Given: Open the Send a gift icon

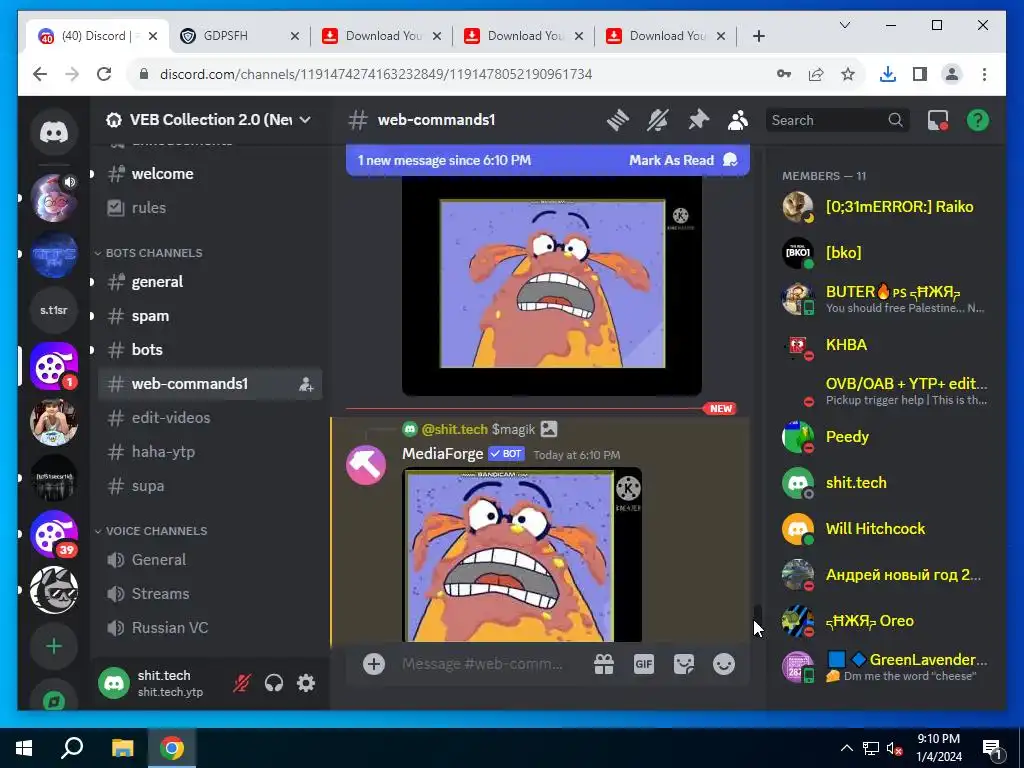Looking at the screenshot, I should click(603, 664).
